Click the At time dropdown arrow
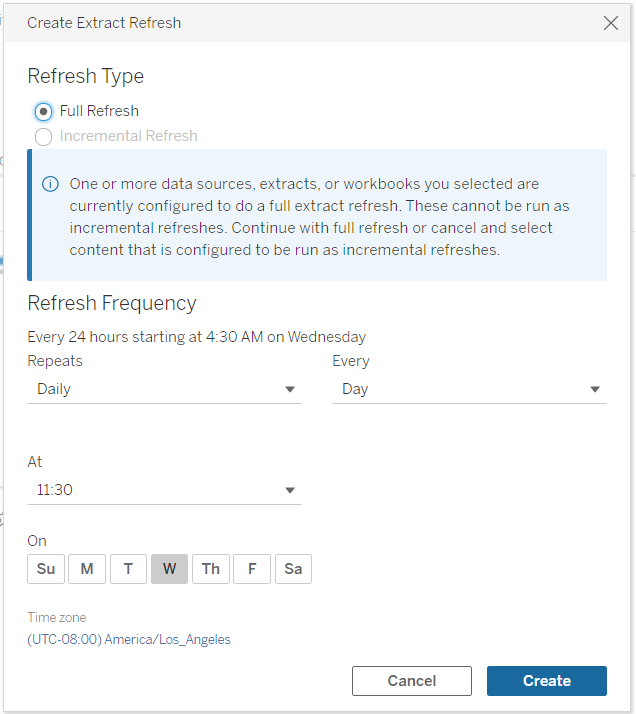This screenshot has width=636, height=714. click(x=290, y=491)
